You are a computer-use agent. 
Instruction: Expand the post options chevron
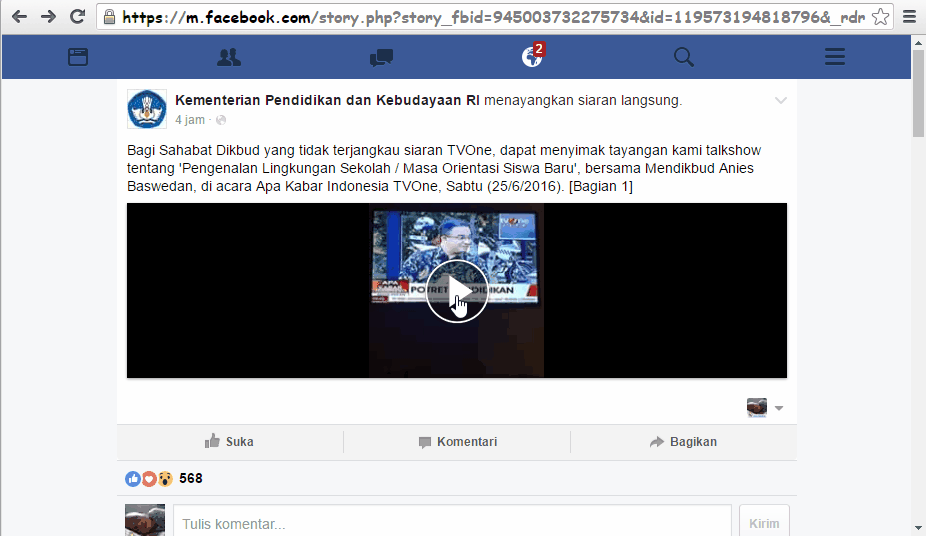click(781, 100)
